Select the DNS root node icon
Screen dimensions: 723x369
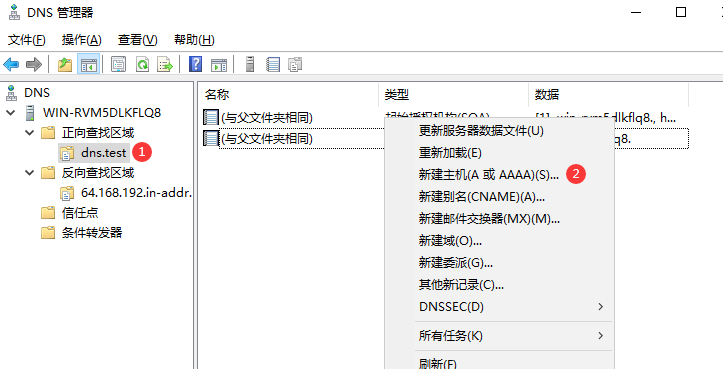[x=12, y=93]
